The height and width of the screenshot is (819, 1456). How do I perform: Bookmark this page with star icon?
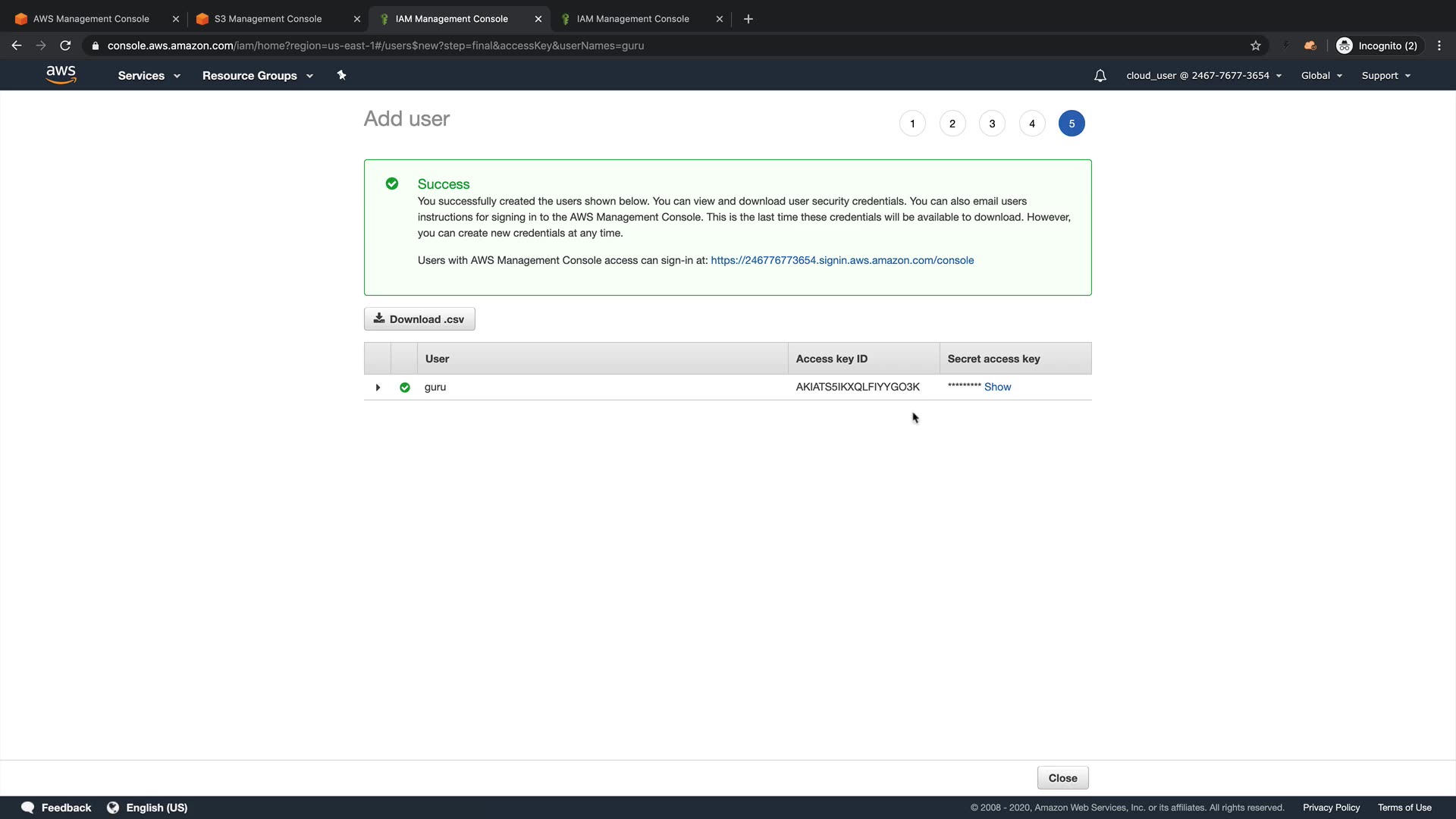pos(1256,45)
